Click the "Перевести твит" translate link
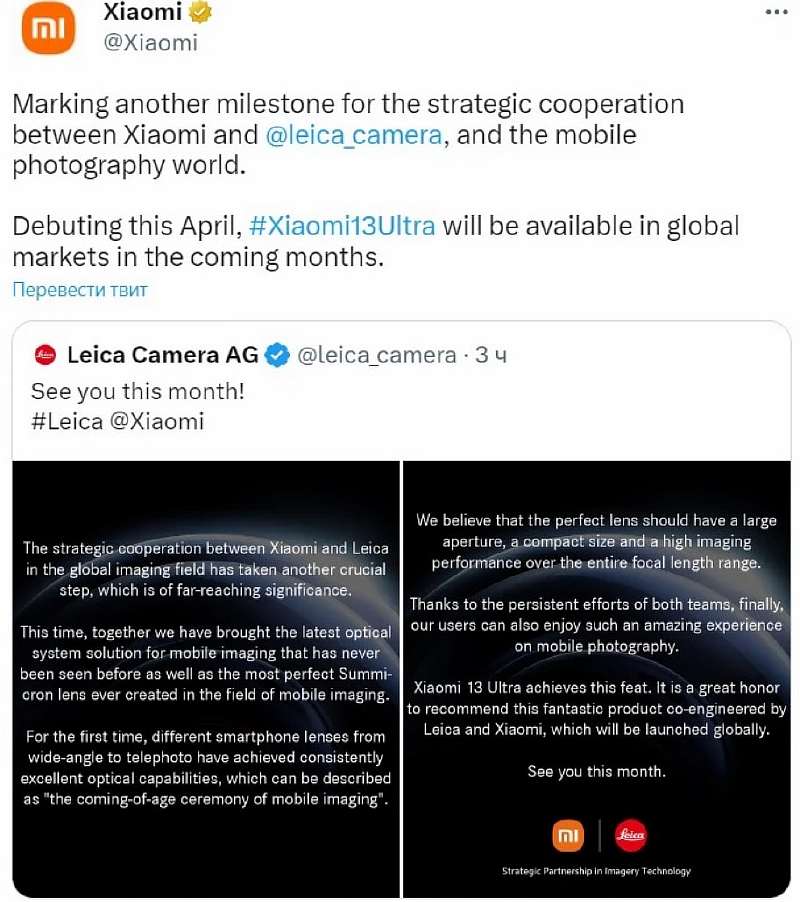 (x=80, y=290)
